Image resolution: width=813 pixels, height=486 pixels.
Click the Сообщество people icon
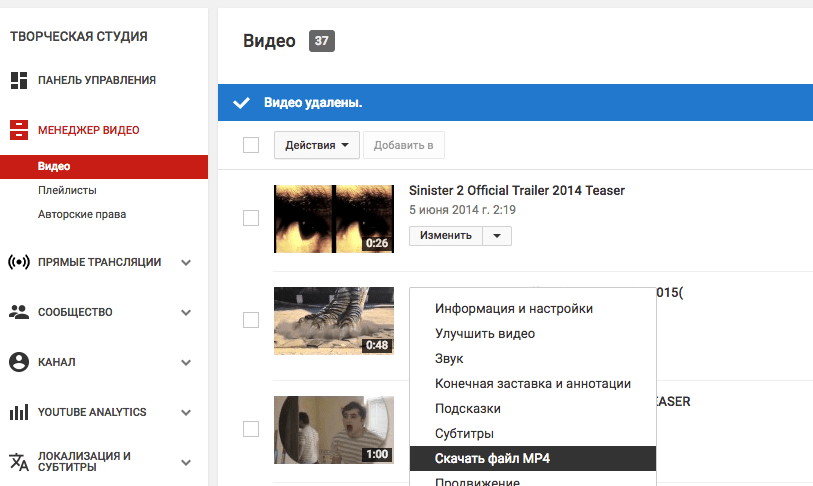18,312
